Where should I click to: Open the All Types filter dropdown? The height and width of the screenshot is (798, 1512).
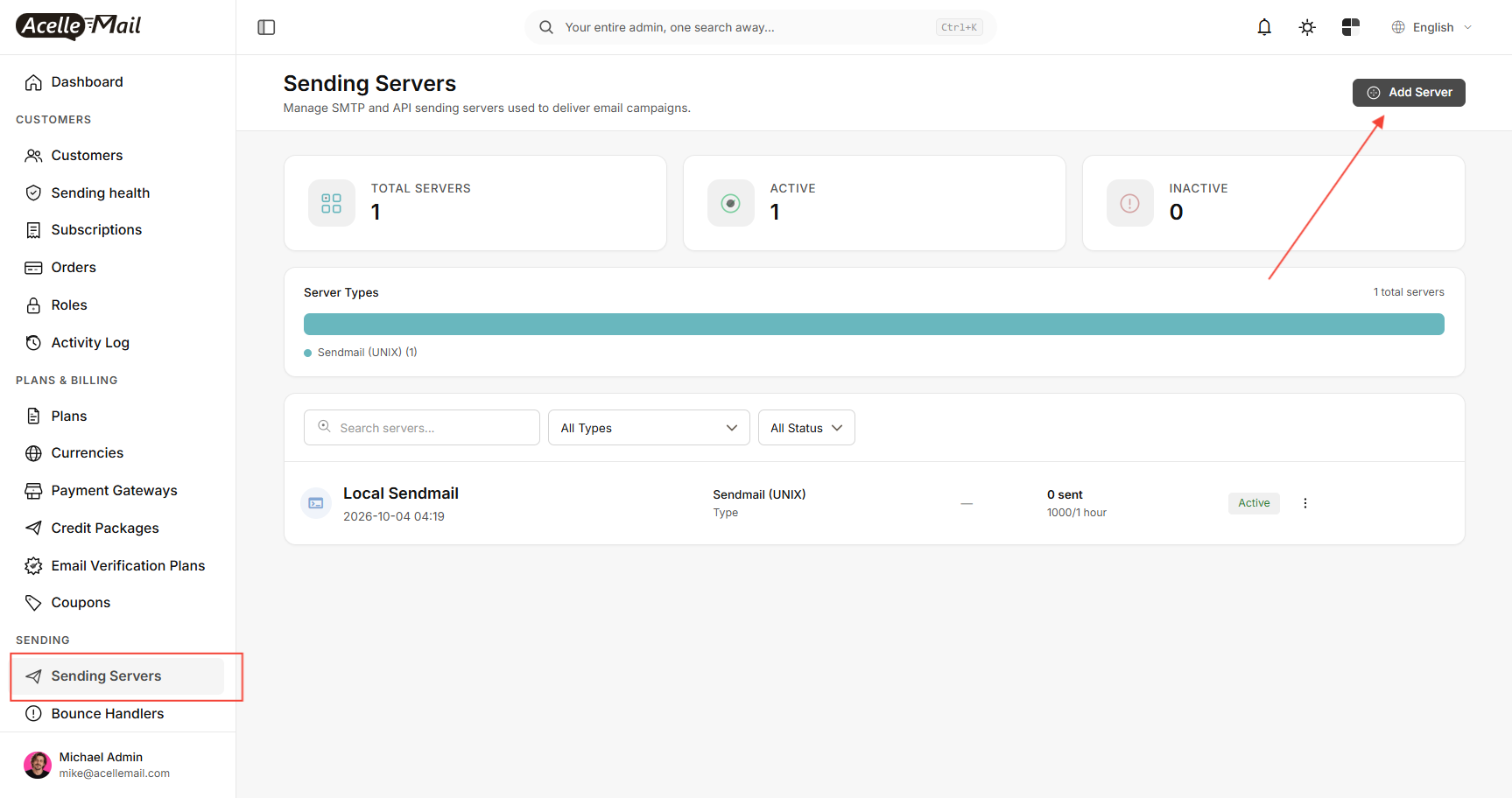pos(649,428)
